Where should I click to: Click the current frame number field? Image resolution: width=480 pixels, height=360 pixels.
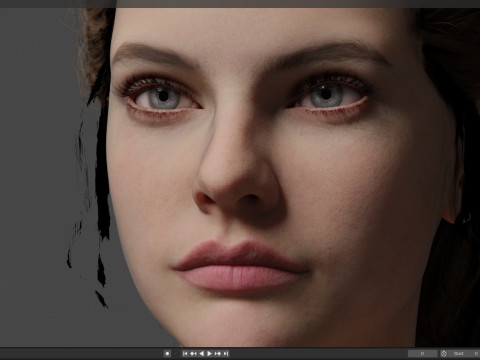pyautogui.click(x=423, y=353)
